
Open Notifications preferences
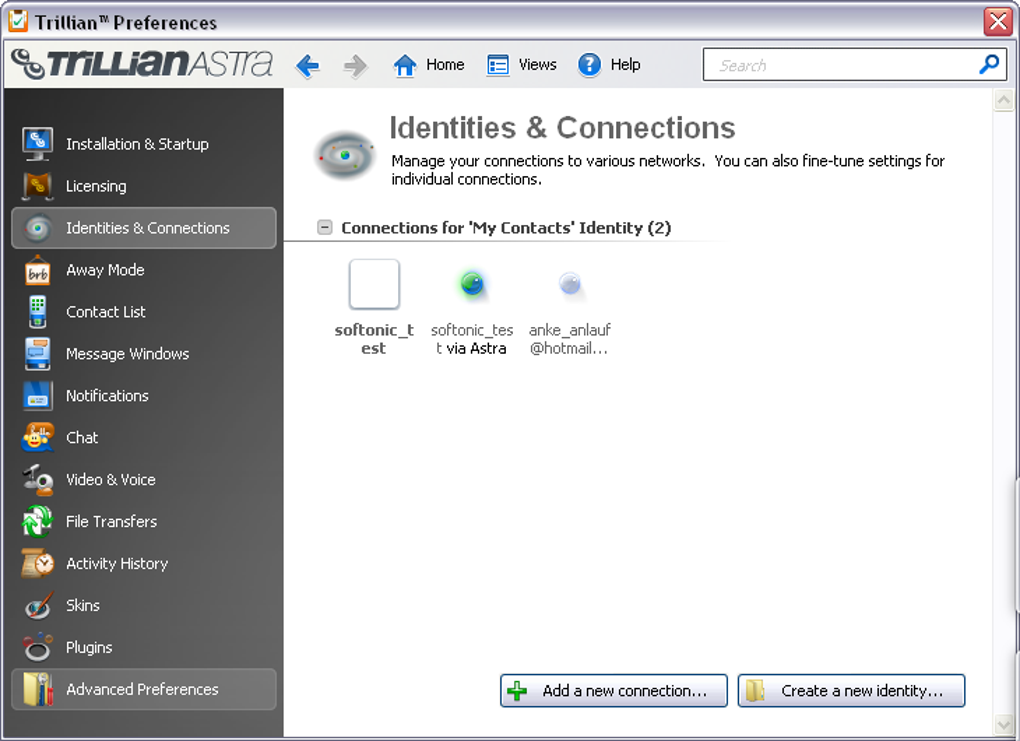click(105, 396)
